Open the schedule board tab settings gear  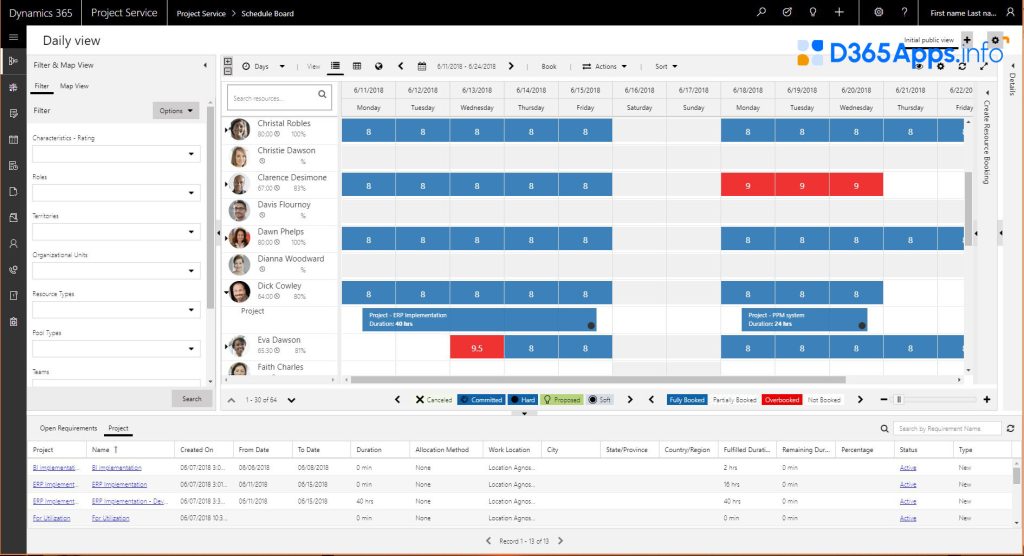(x=995, y=40)
